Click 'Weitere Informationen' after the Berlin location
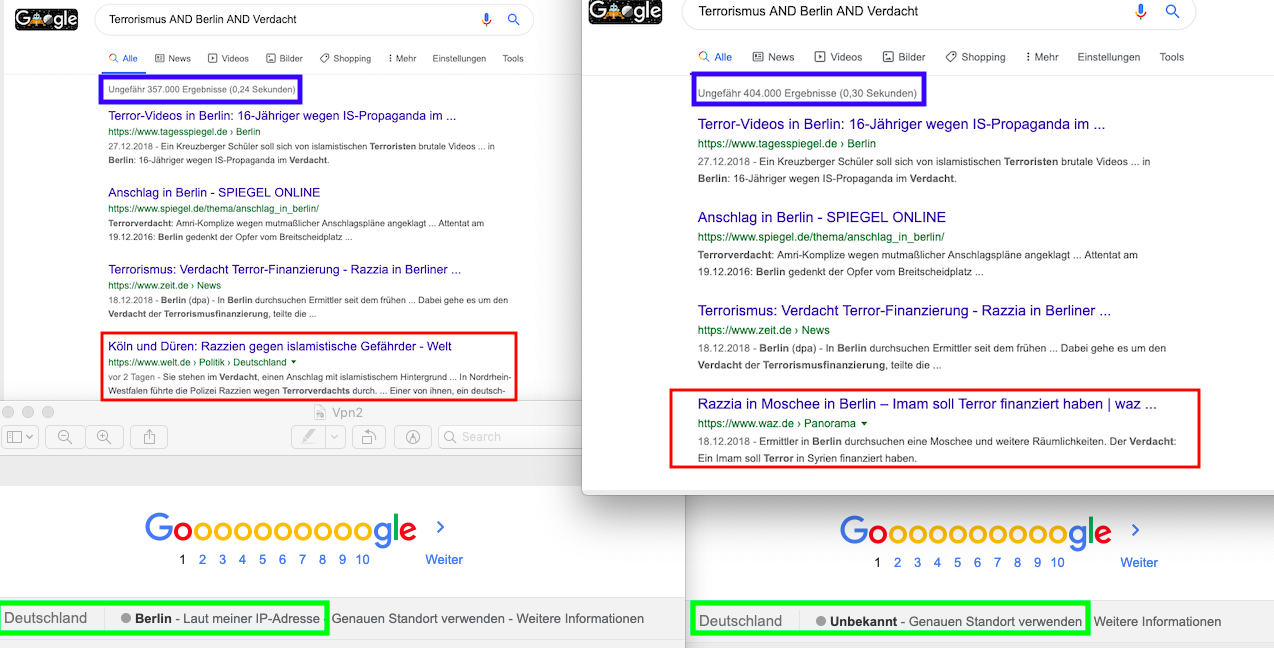 pos(580,619)
